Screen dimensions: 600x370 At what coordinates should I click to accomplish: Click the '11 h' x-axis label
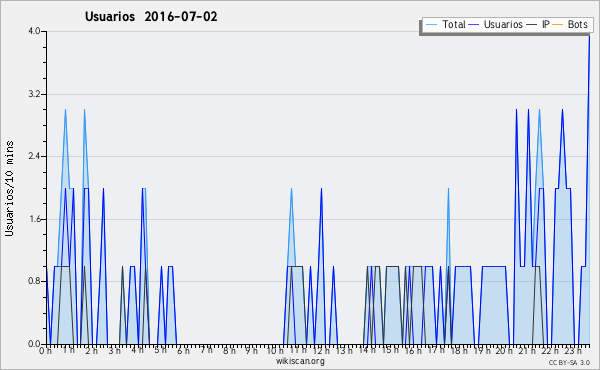click(x=298, y=351)
